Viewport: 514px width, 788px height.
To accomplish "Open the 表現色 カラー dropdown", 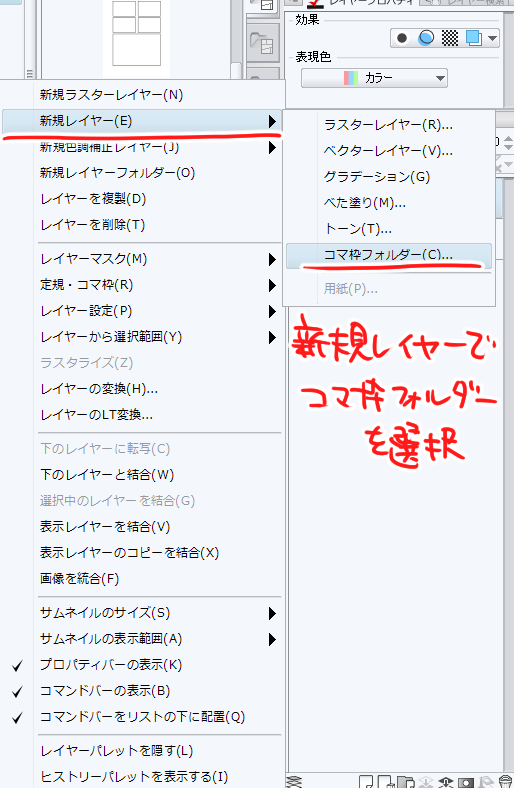I will tap(374, 78).
